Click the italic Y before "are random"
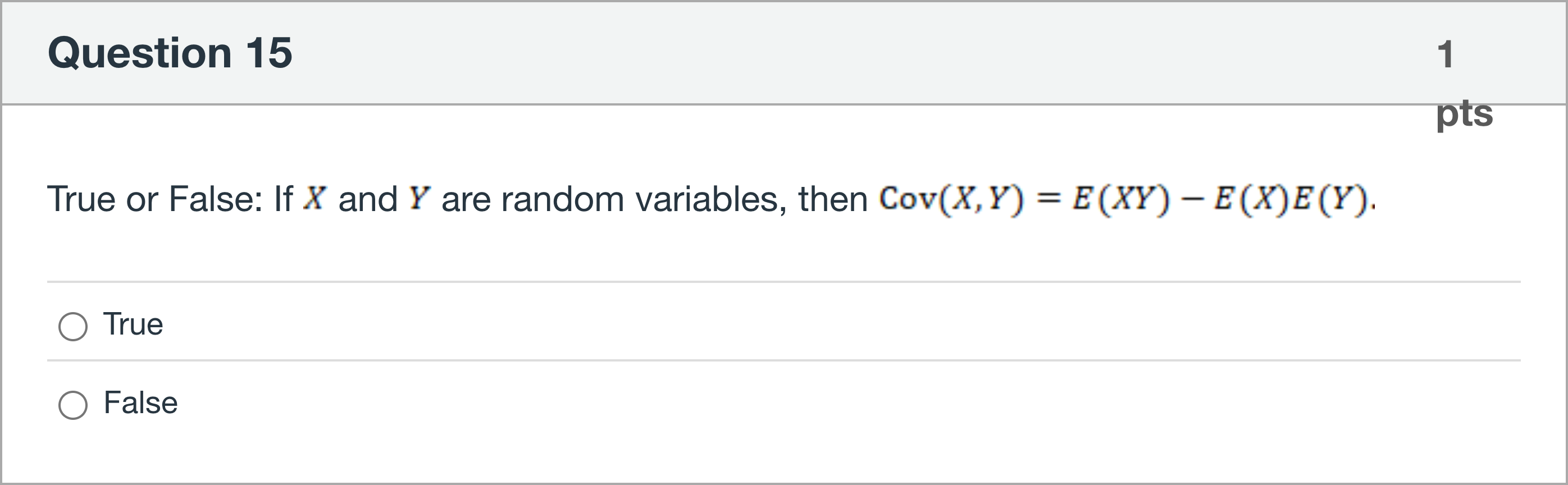 pyautogui.click(x=420, y=198)
